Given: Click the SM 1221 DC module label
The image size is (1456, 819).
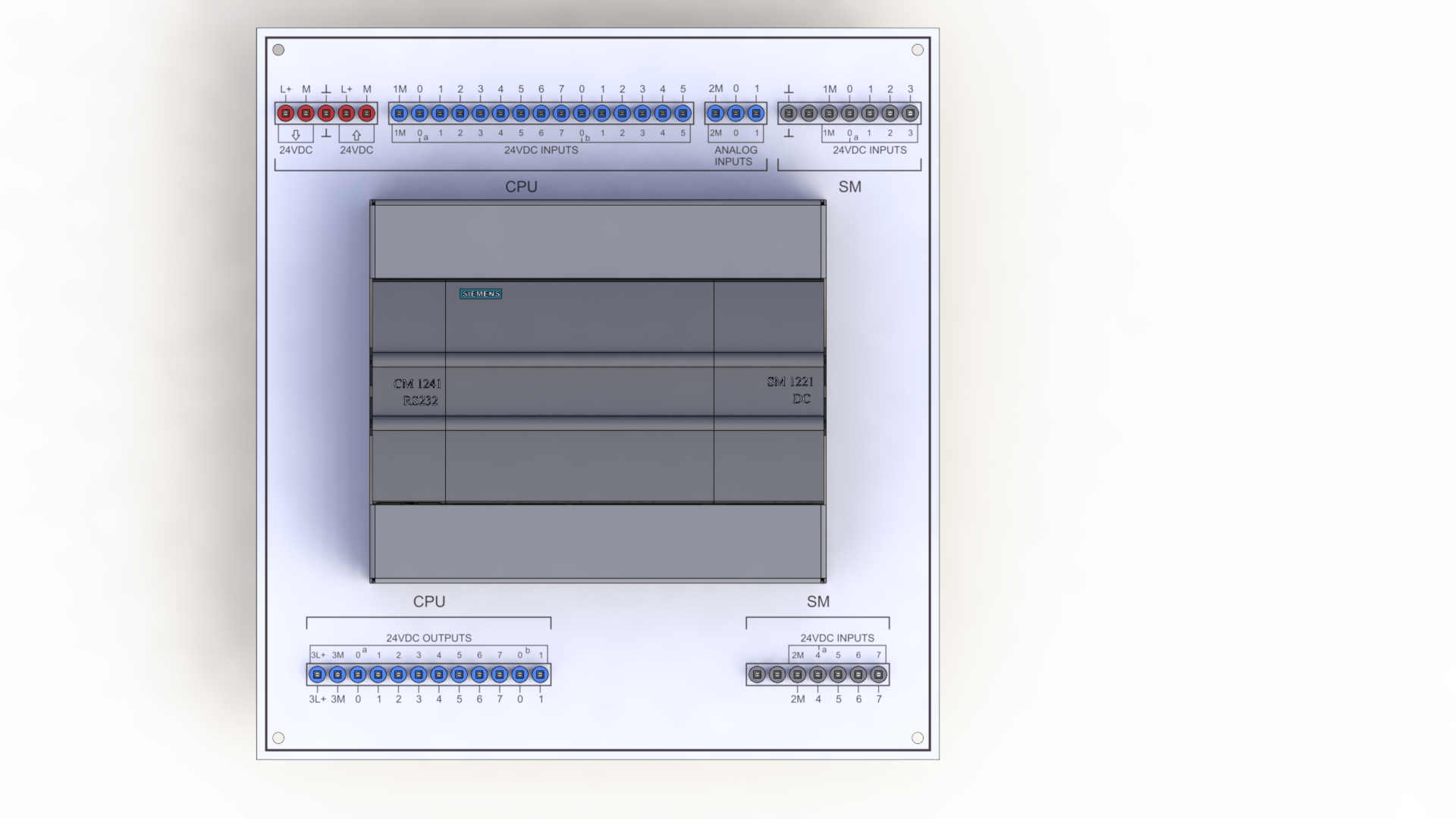Looking at the screenshot, I should click(790, 390).
